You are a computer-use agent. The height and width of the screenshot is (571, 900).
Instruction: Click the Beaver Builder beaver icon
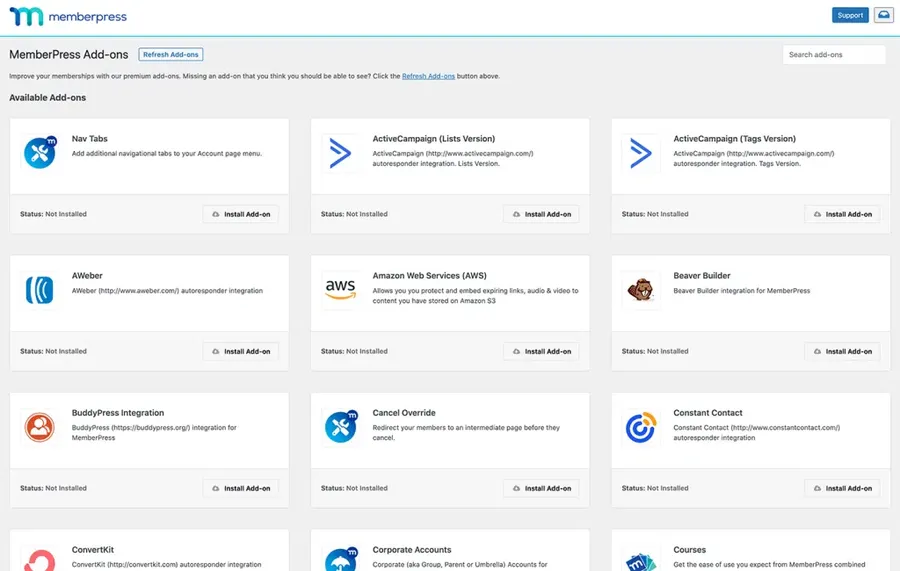click(x=641, y=290)
